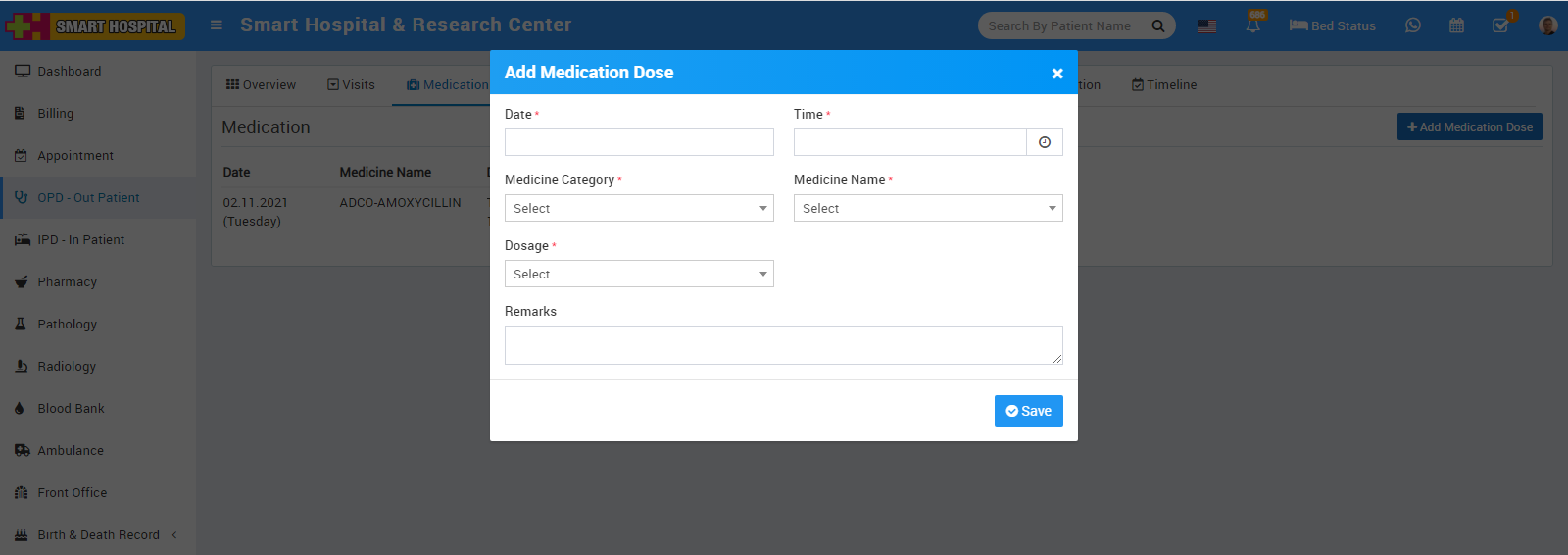
Task: Open Front Office from the sidebar
Action: pyautogui.click(x=98, y=493)
